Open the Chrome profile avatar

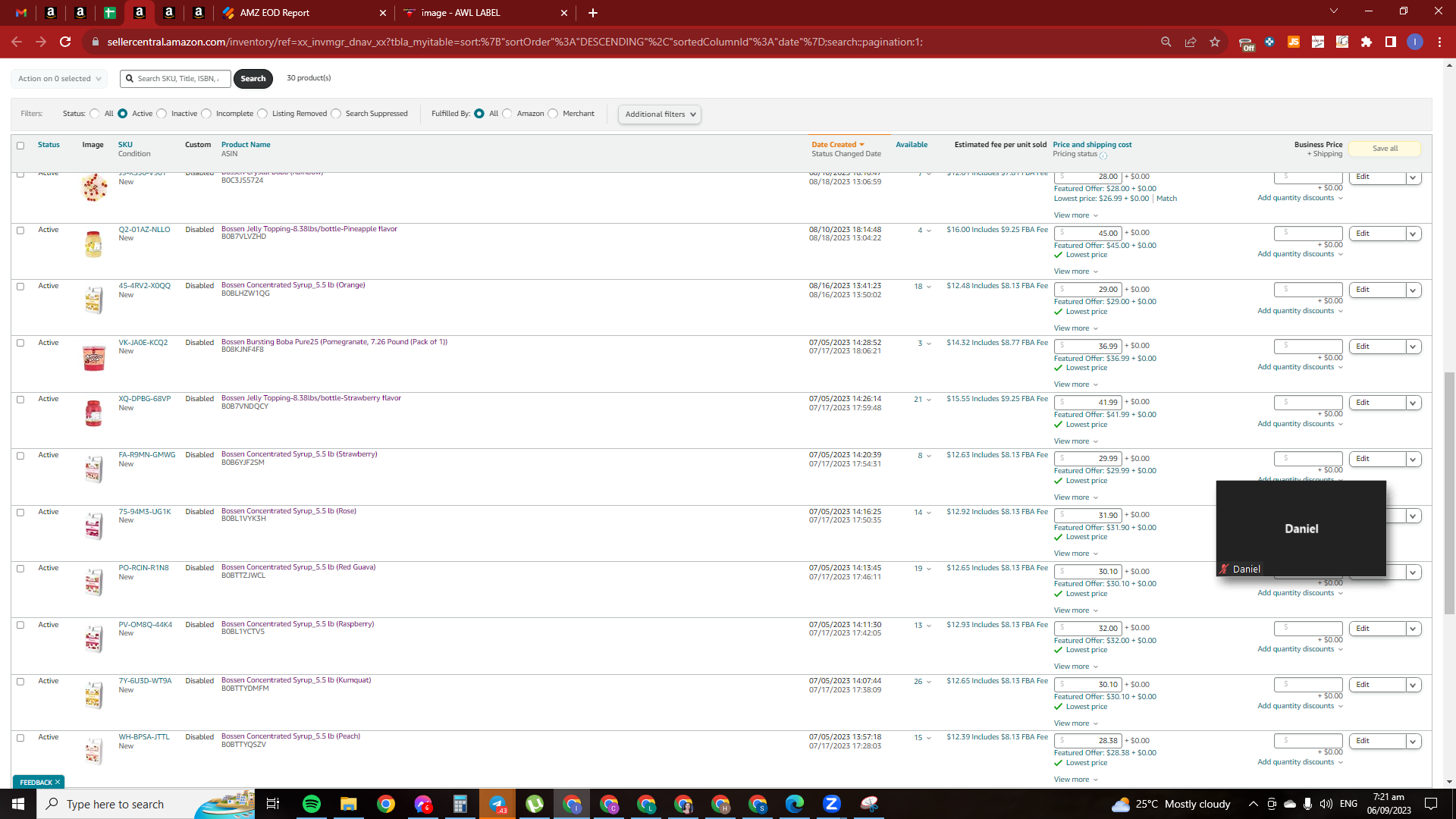pyautogui.click(x=1415, y=42)
